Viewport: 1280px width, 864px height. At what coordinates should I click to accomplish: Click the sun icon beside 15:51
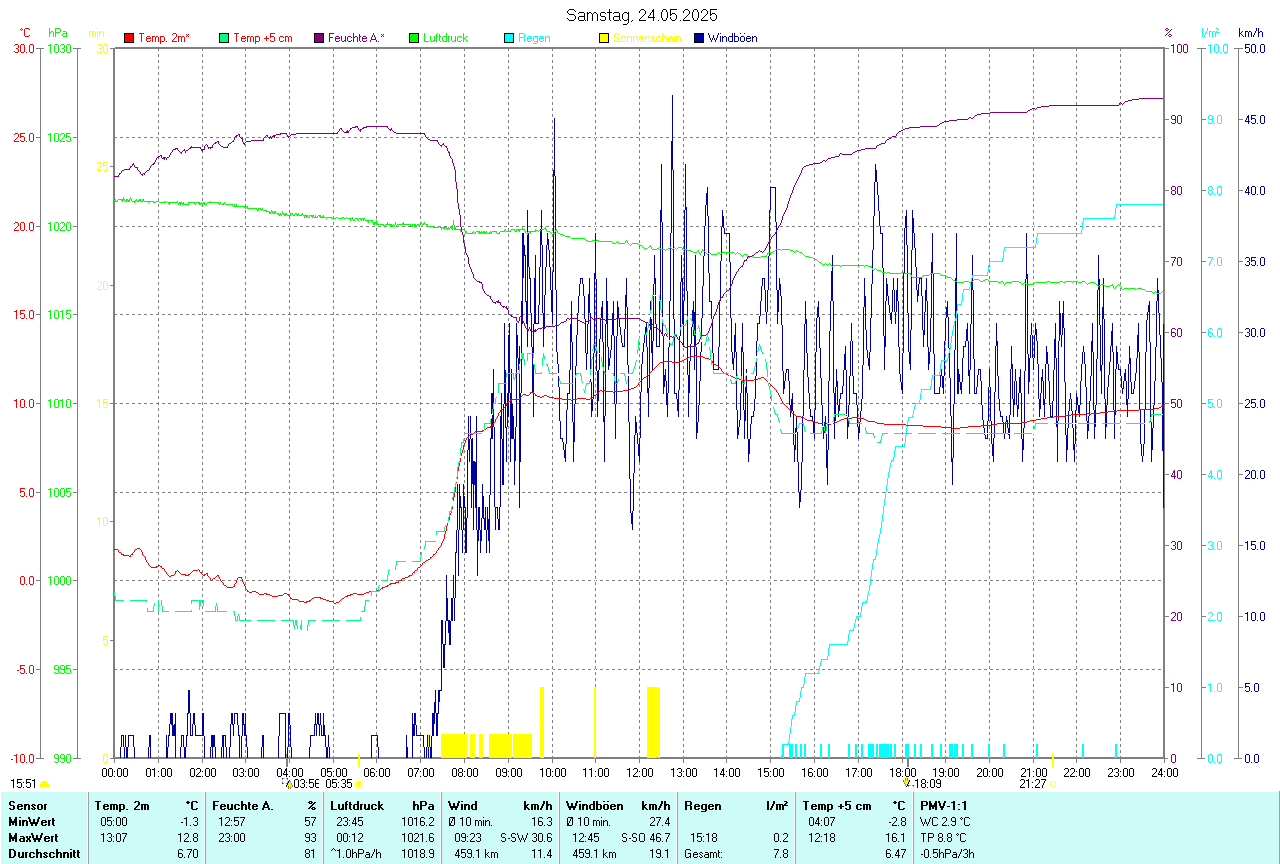click(44, 785)
